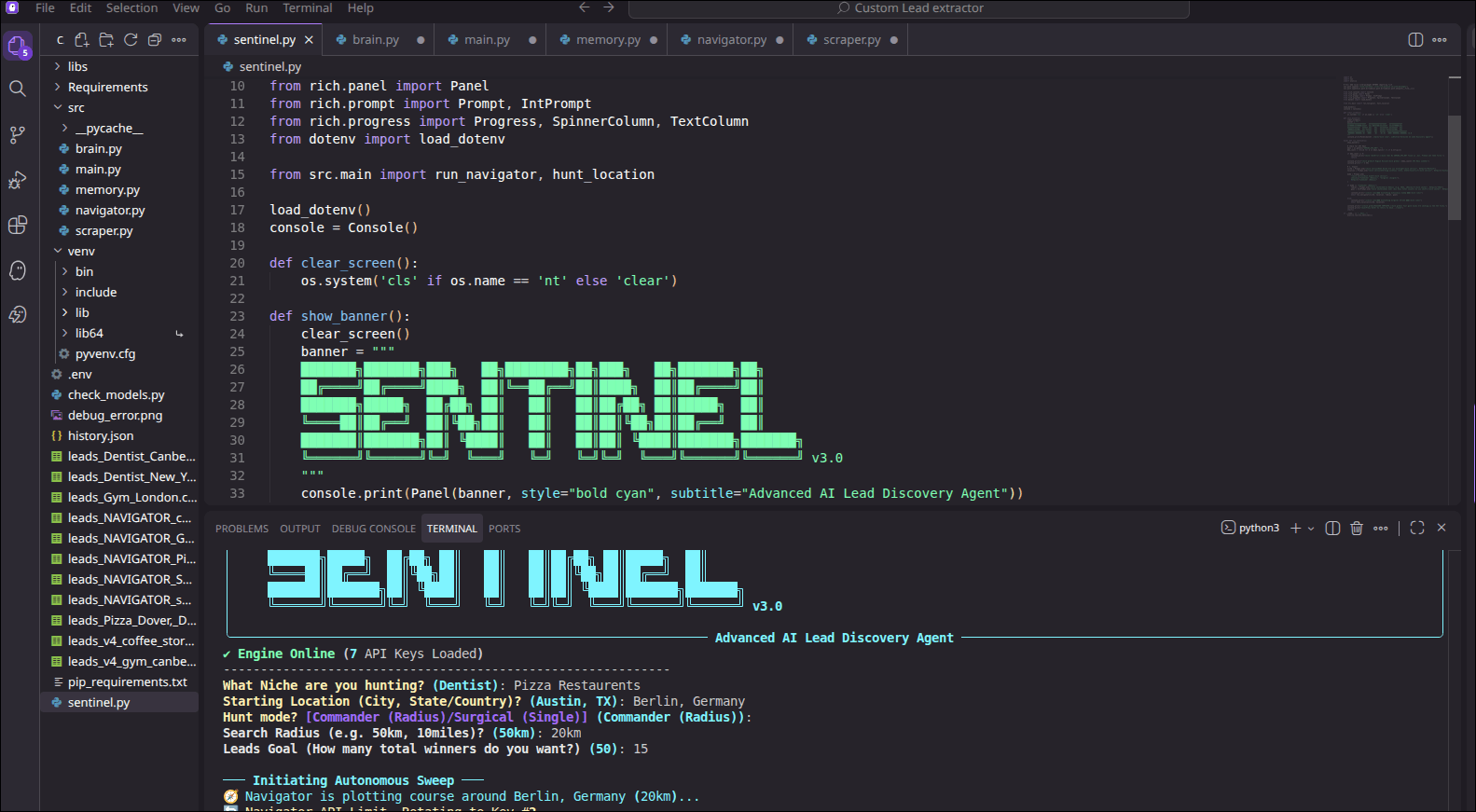The width and height of the screenshot is (1476, 812).
Task: Collapse the venv folder
Action: (x=119, y=251)
